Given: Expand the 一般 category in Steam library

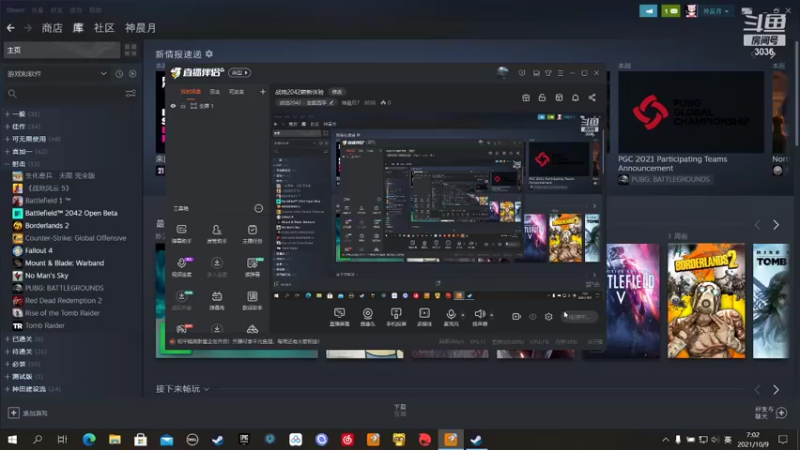Looking at the screenshot, I should coord(7,114).
